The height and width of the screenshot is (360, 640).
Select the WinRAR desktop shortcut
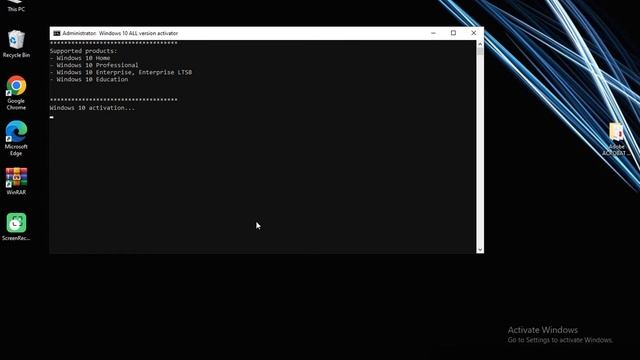pyautogui.click(x=16, y=181)
